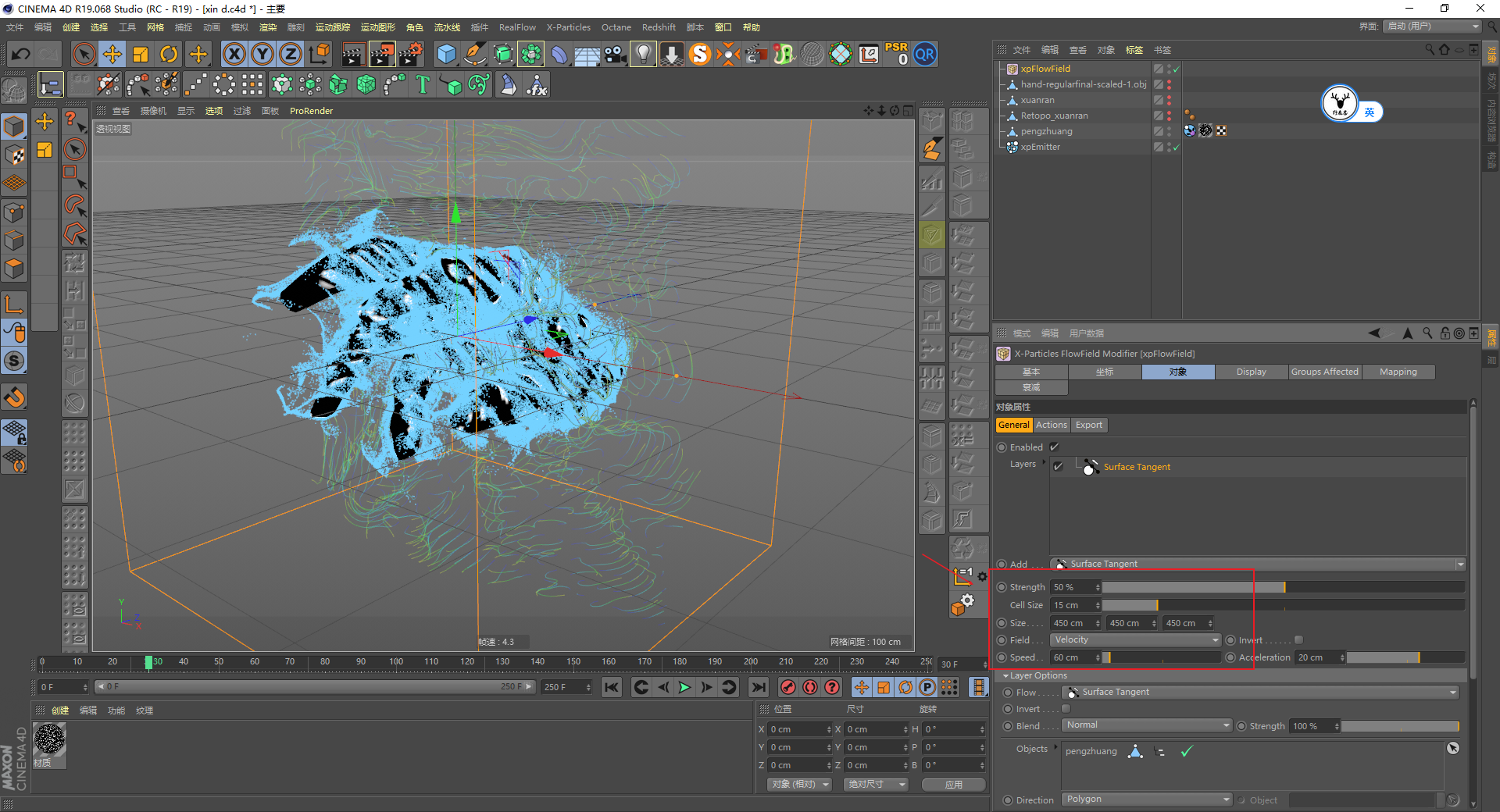Open the Blend dropdown set to Normal
This screenshot has width=1500, height=812.
(x=1147, y=725)
